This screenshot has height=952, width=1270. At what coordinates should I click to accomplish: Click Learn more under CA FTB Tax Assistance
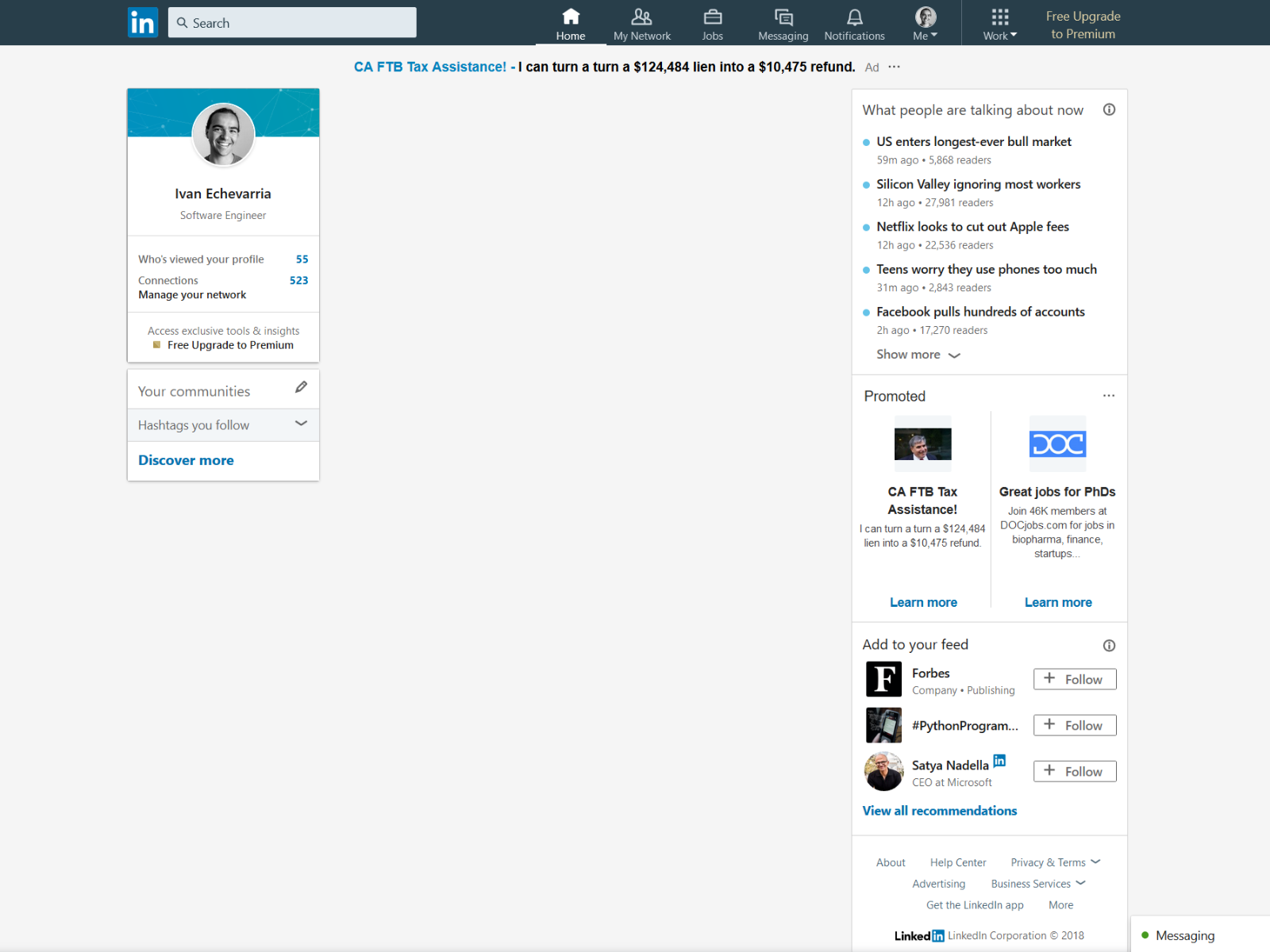pos(923,602)
